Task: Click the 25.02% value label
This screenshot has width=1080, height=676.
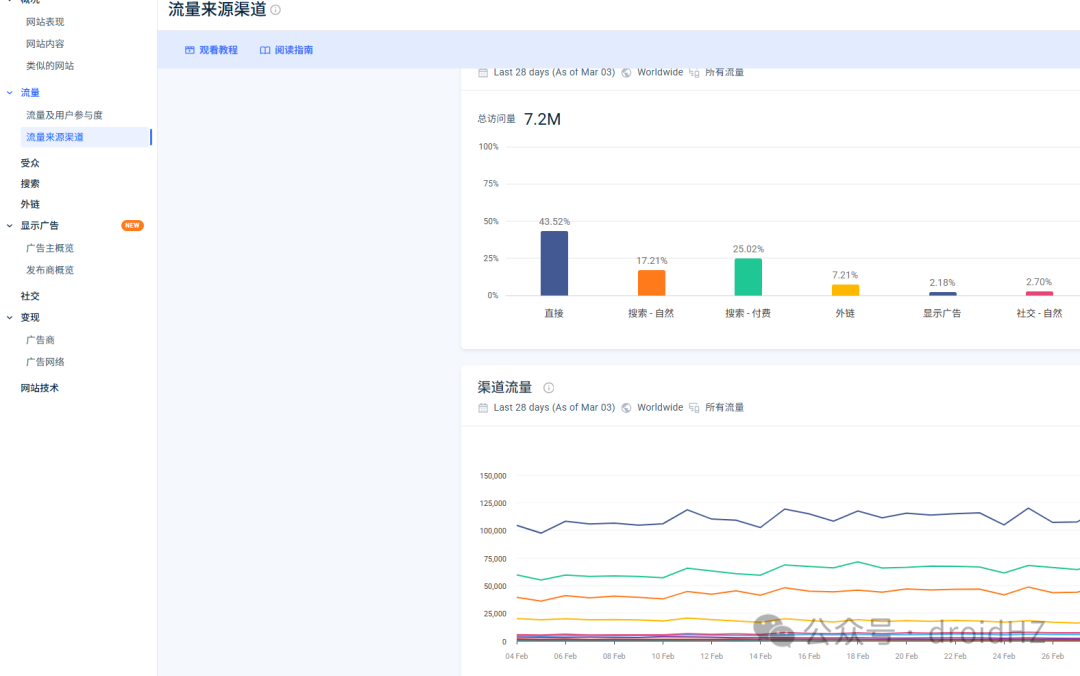Action: pos(748,249)
